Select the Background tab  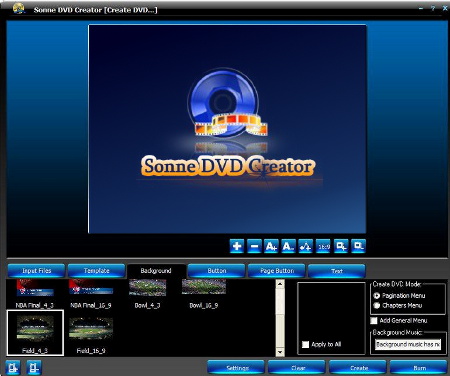tap(156, 271)
